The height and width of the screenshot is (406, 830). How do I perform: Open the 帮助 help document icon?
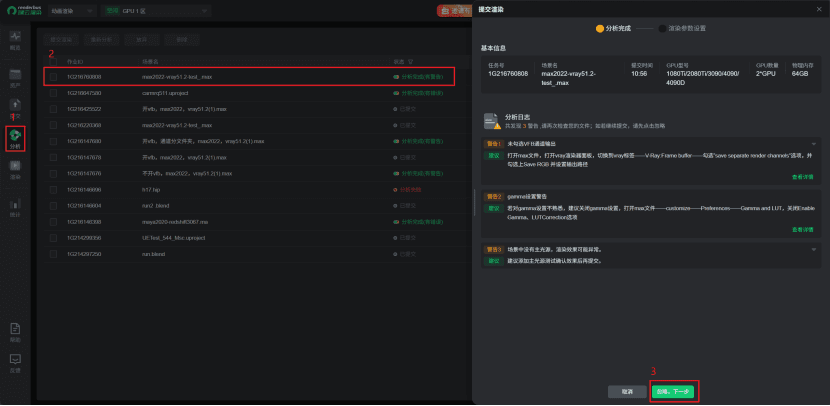pyautogui.click(x=15, y=332)
